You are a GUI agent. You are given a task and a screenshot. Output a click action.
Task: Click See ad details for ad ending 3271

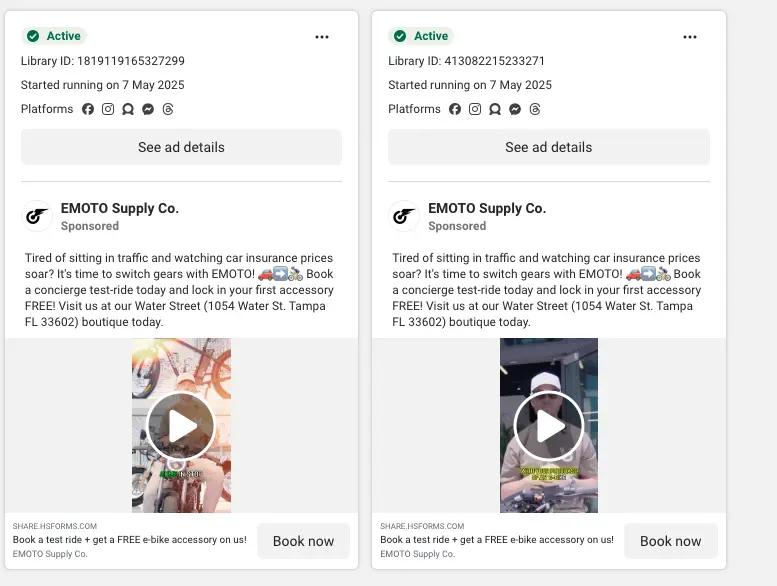pyautogui.click(x=548, y=147)
